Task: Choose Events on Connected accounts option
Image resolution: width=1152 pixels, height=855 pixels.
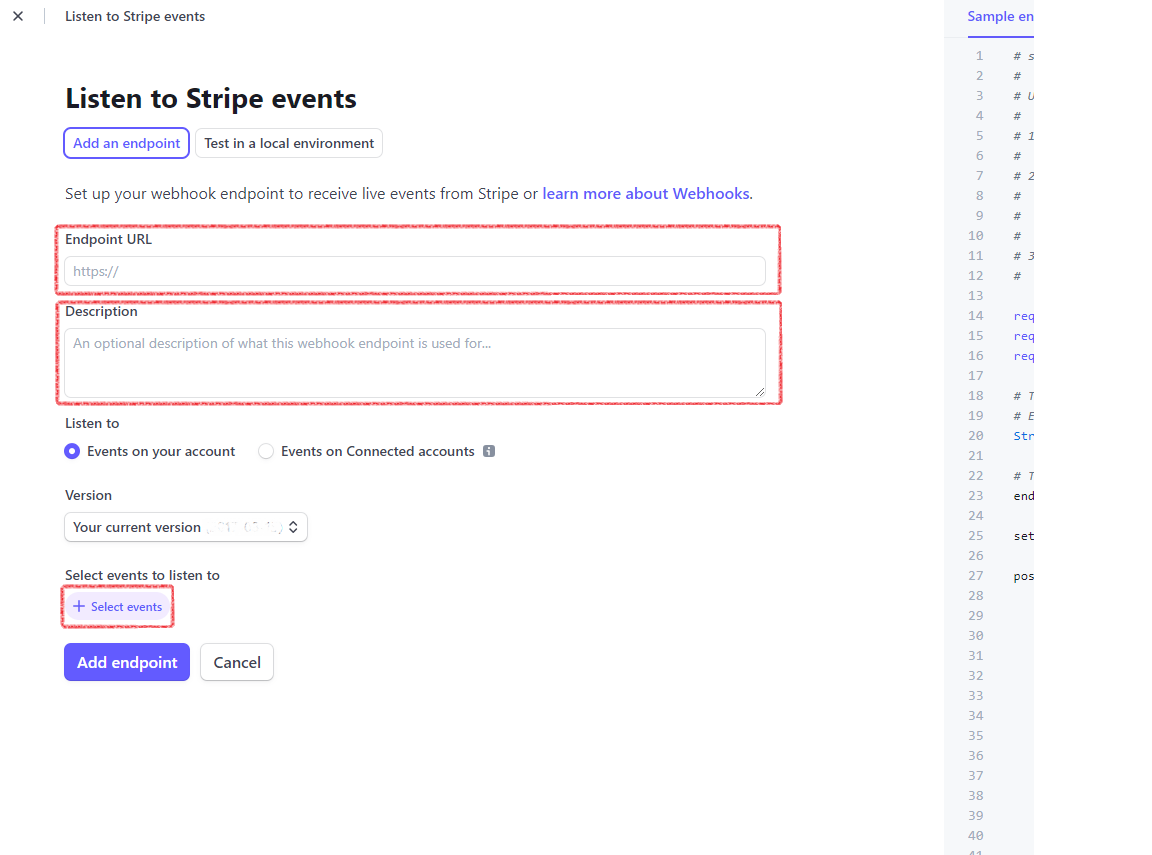Action: pyautogui.click(x=266, y=451)
